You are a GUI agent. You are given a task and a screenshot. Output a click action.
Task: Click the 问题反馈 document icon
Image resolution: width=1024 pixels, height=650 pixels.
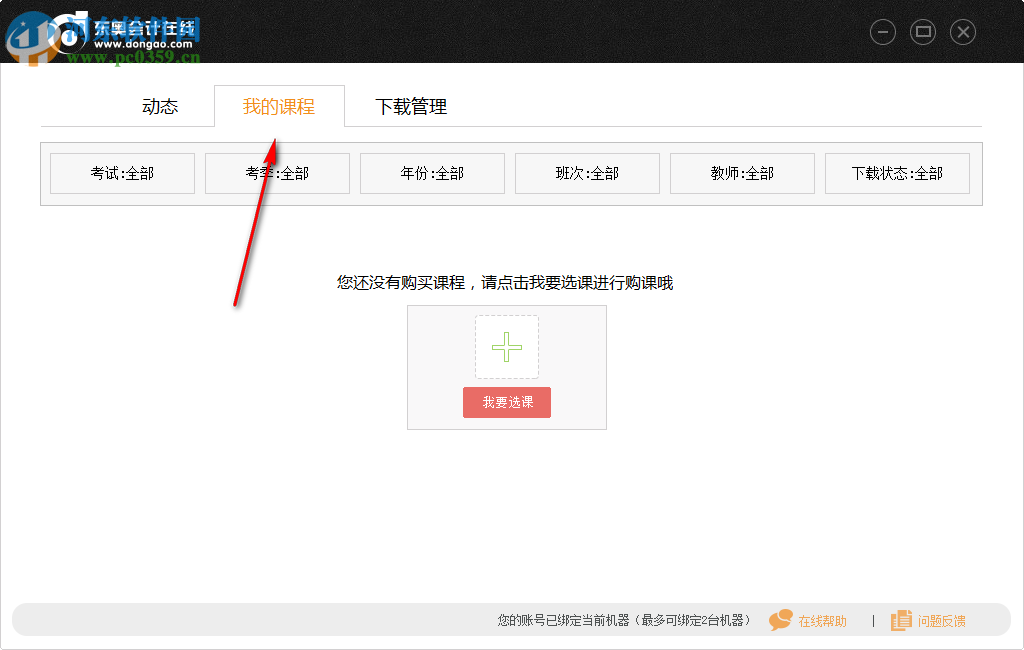point(899,620)
